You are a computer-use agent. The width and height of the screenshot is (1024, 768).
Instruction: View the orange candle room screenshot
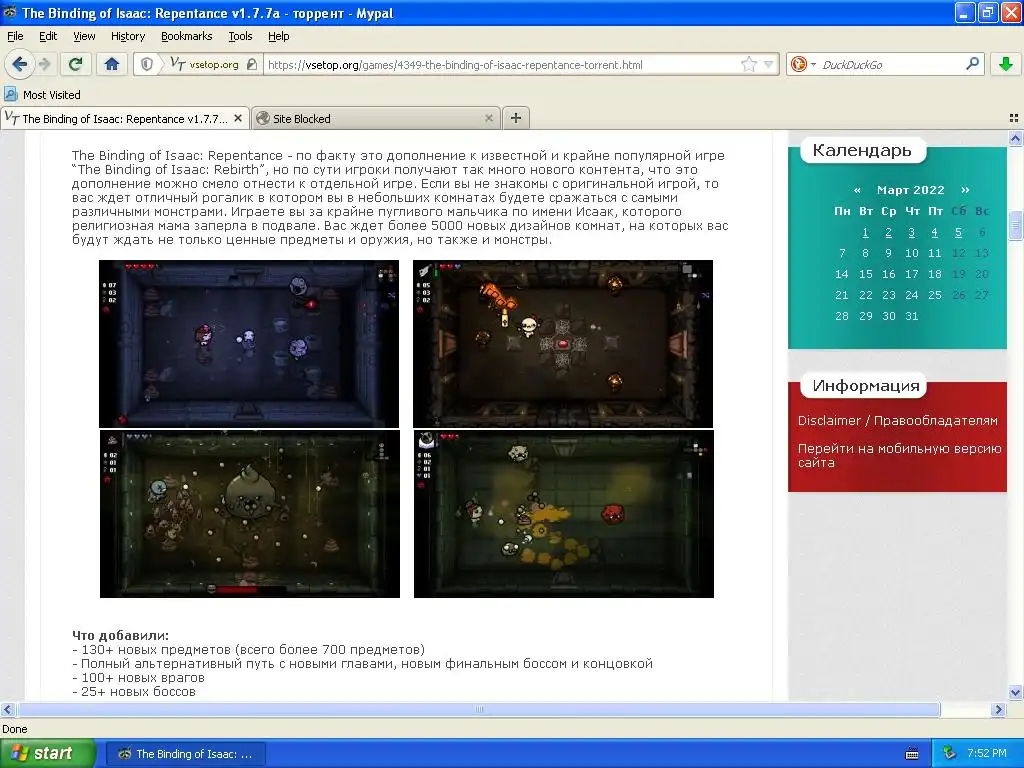(x=563, y=344)
